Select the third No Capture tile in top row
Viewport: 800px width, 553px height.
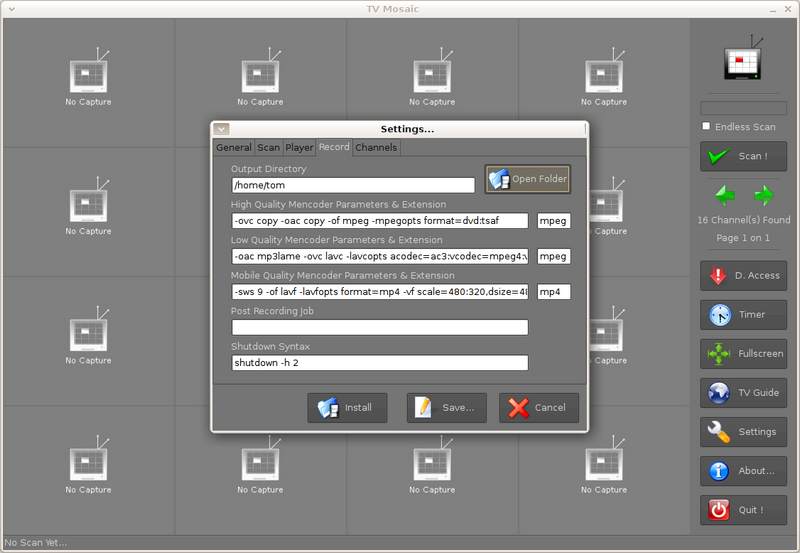pos(432,83)
